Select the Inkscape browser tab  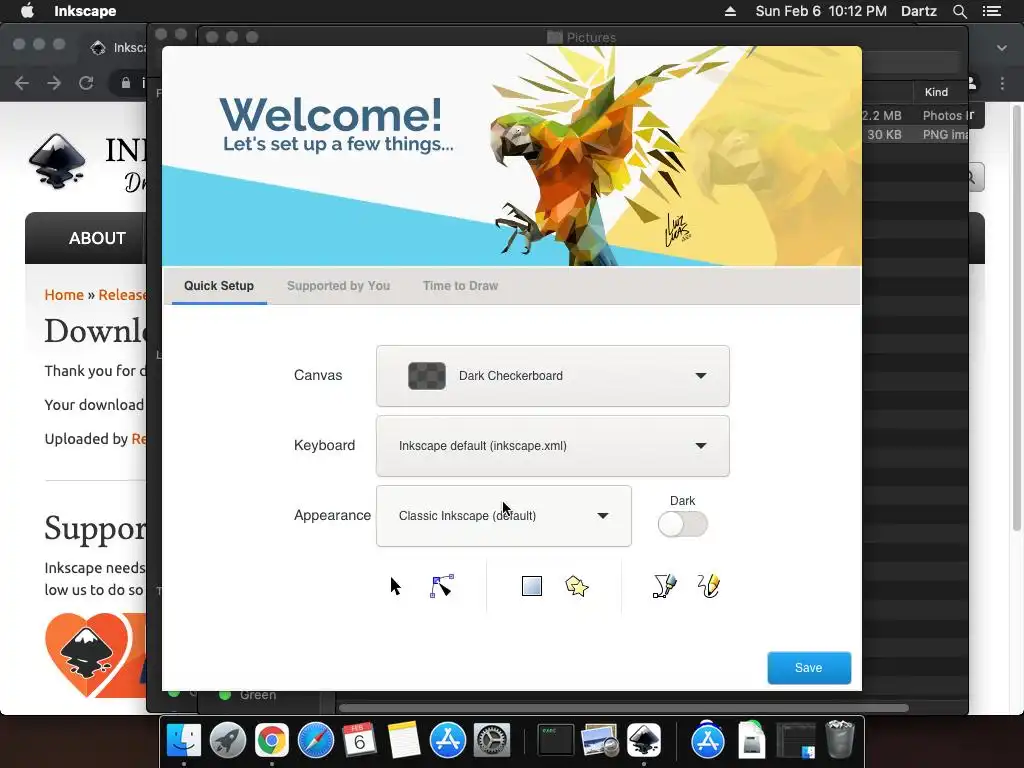[x=118, y=48]
